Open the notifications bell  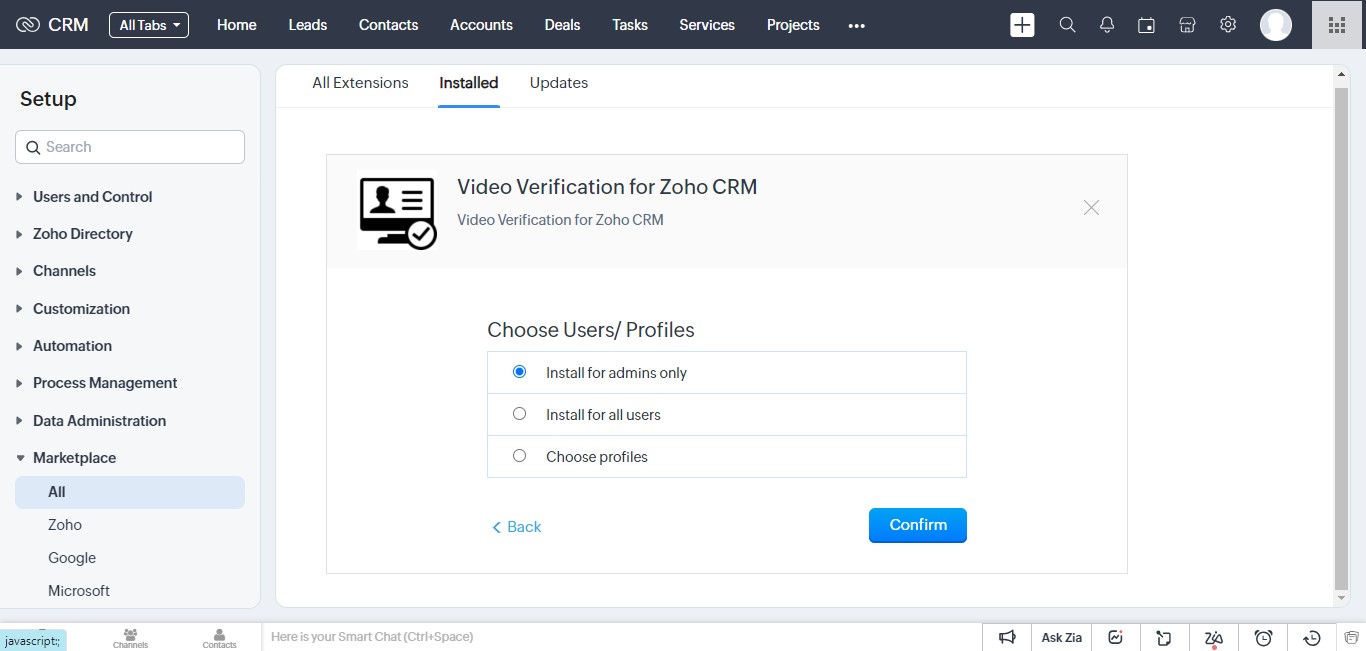[1107, 25]
